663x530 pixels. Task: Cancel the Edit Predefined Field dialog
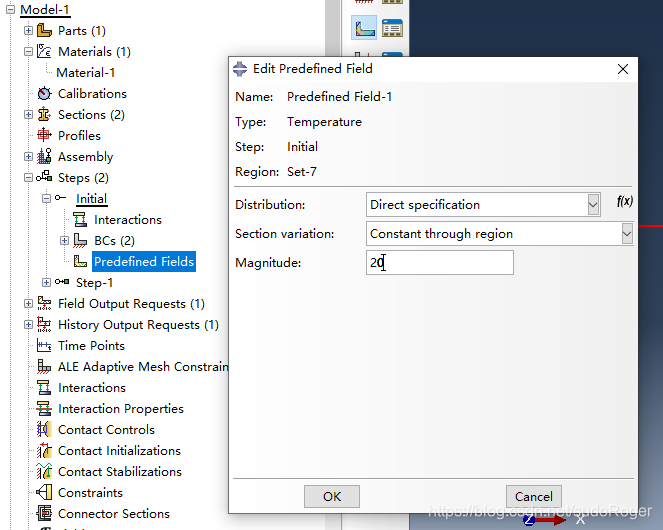[x=533, y=496]
